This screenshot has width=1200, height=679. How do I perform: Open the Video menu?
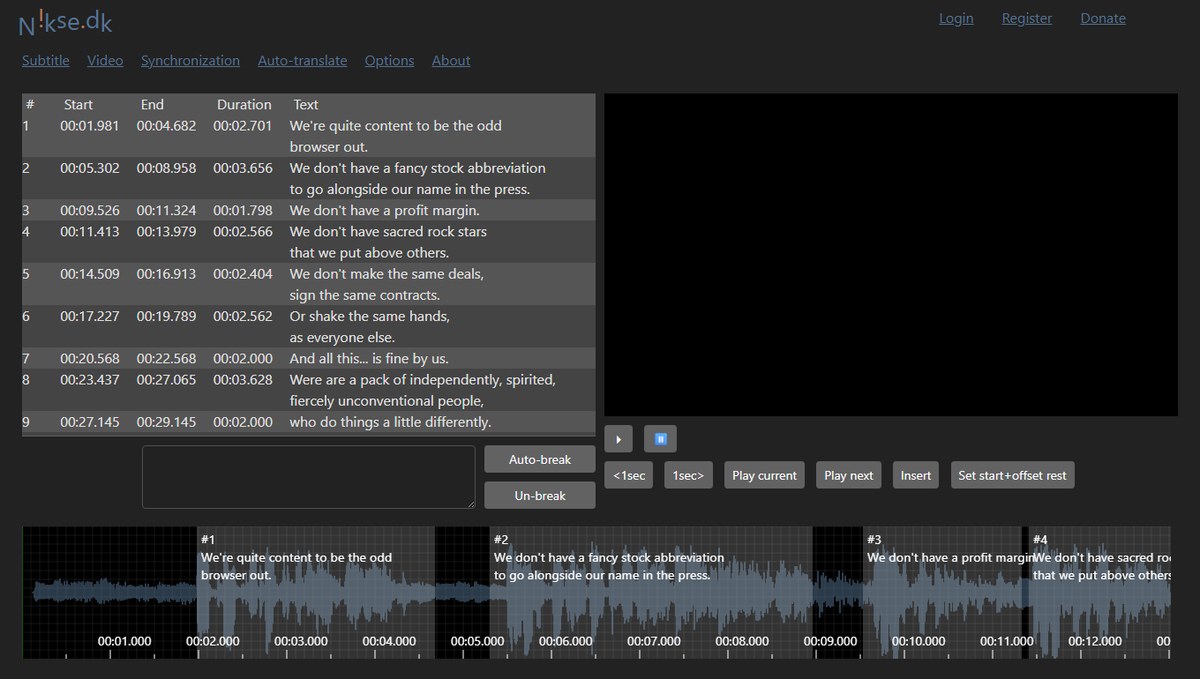(x=105, y=60)
